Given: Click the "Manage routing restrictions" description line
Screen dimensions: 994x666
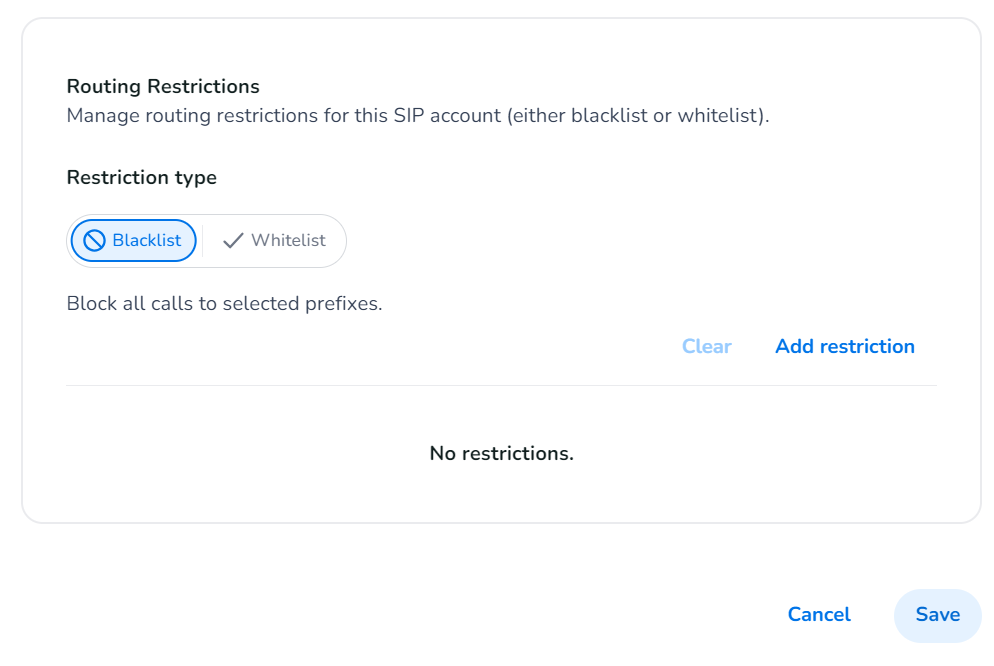Looking at the screenshot, I should click(417, 115).
